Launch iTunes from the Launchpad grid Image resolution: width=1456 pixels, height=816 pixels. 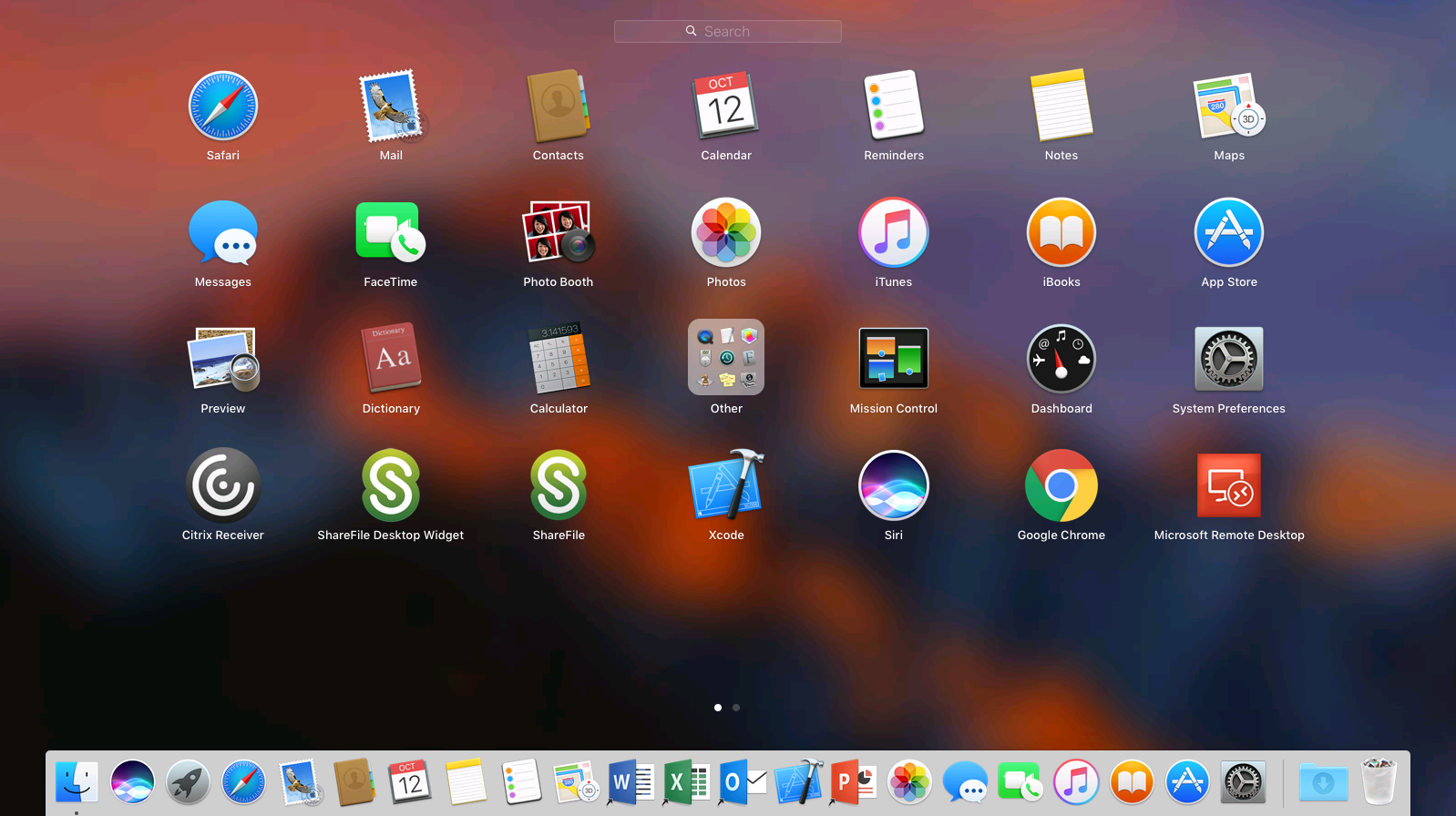click(894, 232)
